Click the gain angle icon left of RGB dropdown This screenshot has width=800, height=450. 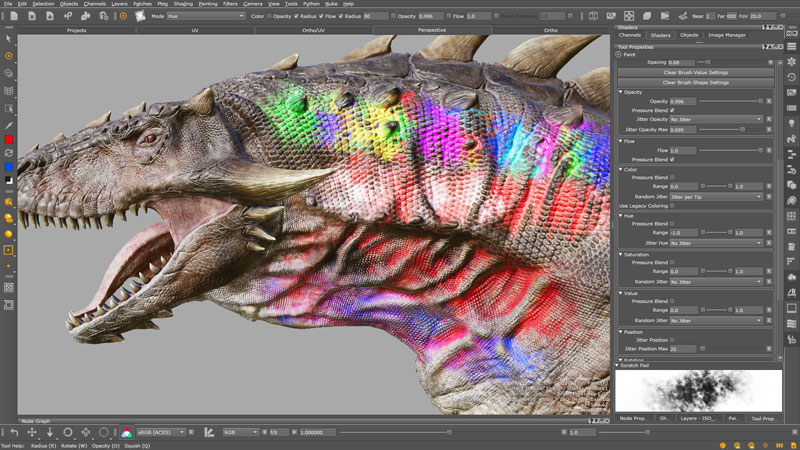[209, 432]
